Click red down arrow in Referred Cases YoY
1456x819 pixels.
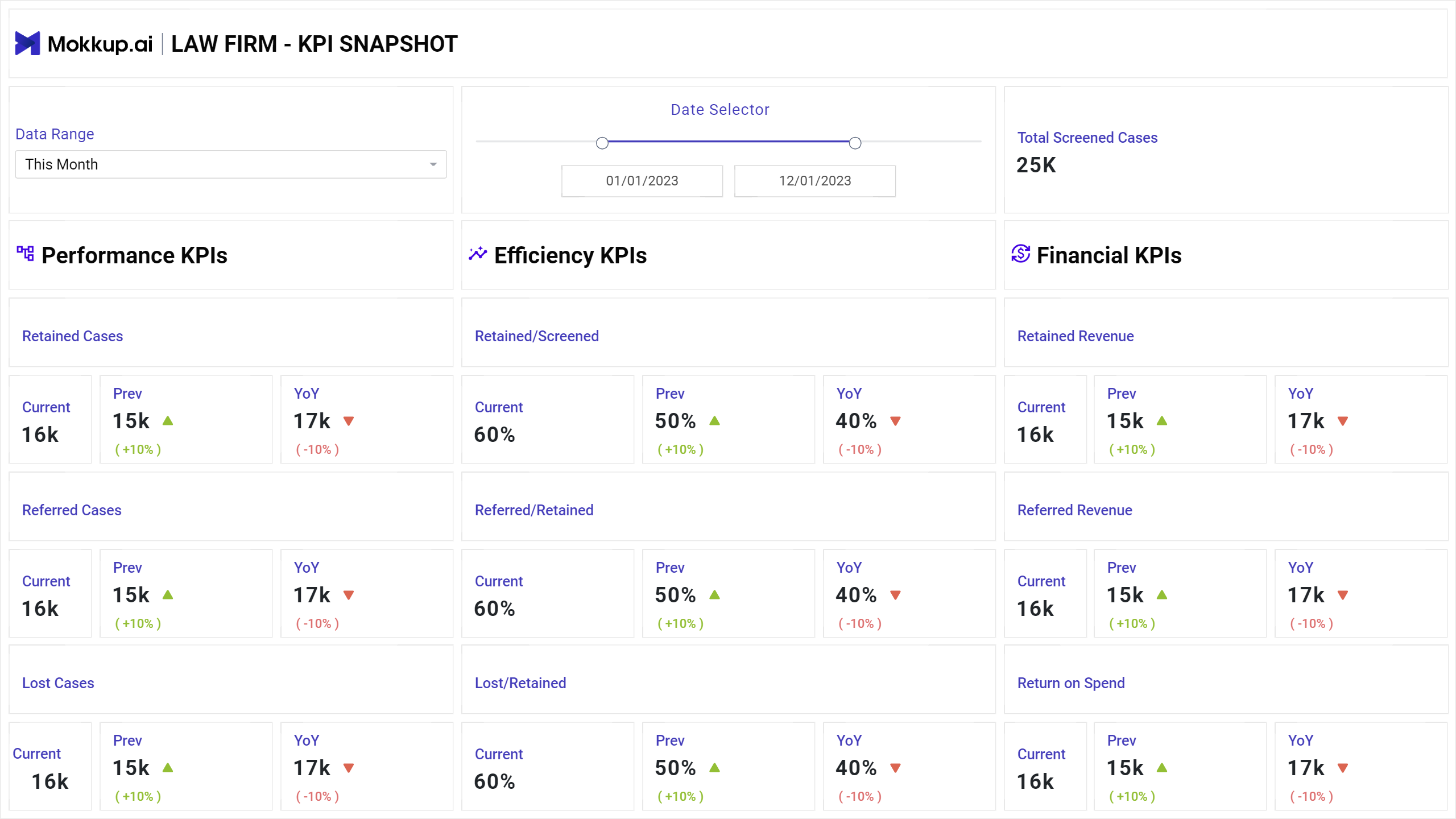[x=349, y=595]
